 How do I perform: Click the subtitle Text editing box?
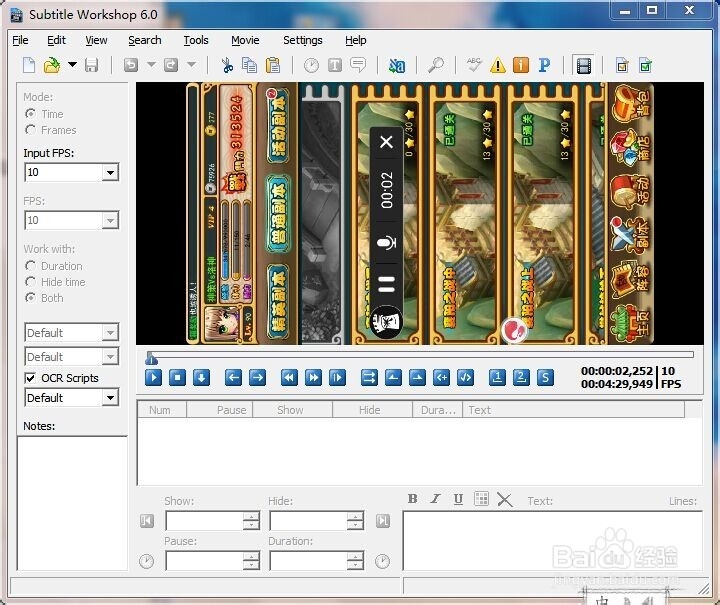click(x=552, y=541)
